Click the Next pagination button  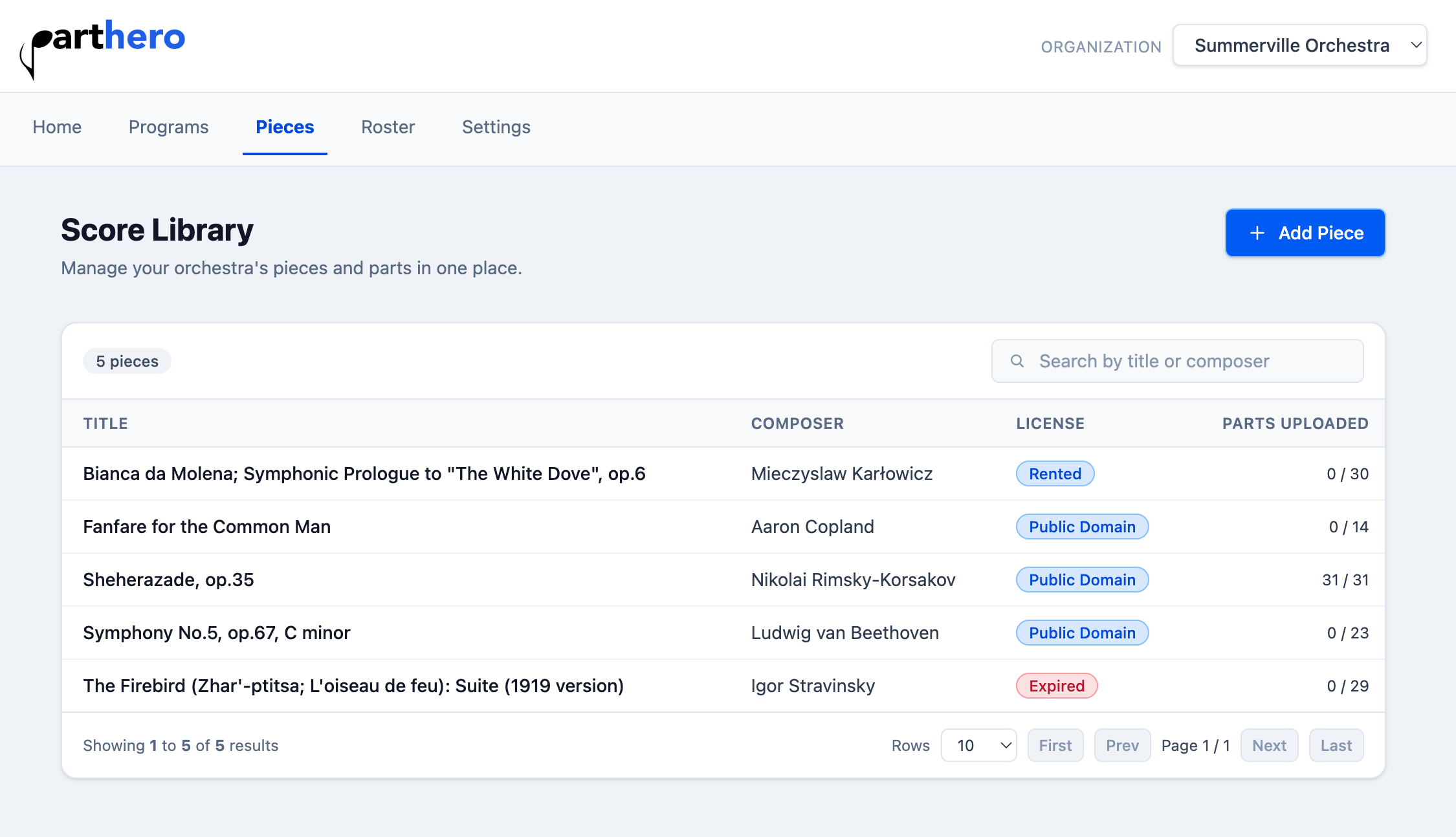(1269, 745)
